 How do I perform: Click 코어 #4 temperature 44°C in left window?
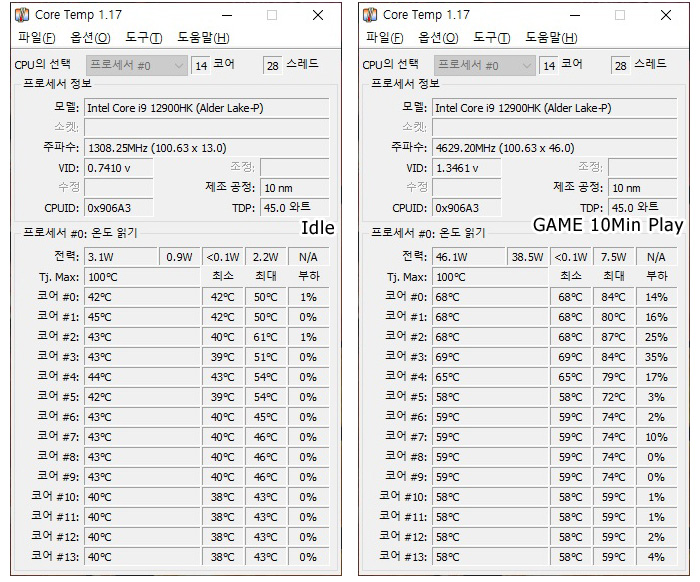point(142,377)
